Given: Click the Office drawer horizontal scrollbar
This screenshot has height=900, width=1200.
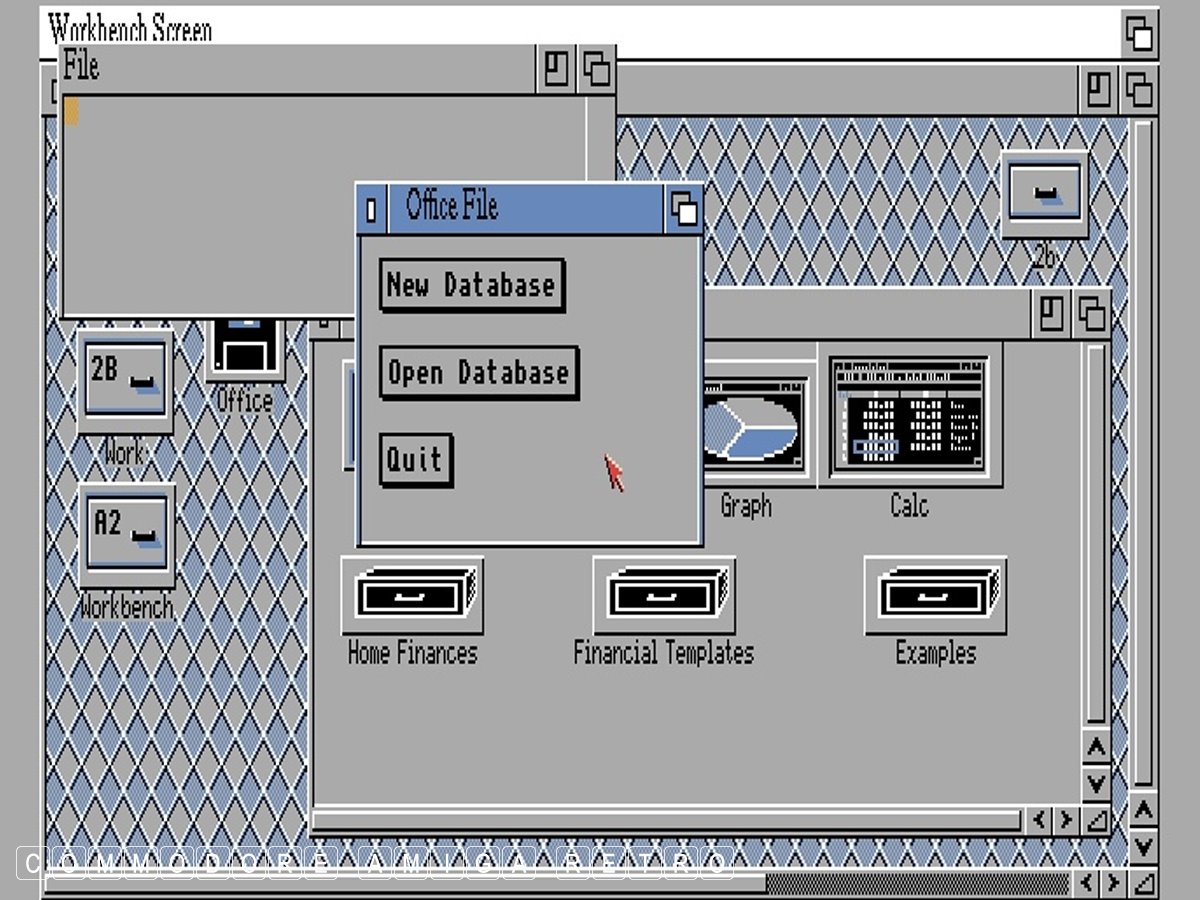Looking at the screenshot, I should click(x=665, y=821).
